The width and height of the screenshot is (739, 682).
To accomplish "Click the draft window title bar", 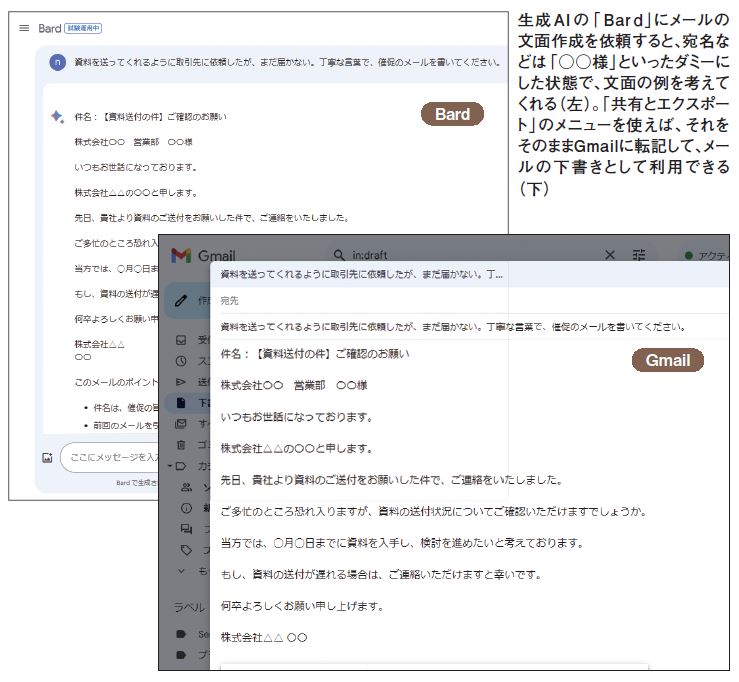I will [469, 274].
